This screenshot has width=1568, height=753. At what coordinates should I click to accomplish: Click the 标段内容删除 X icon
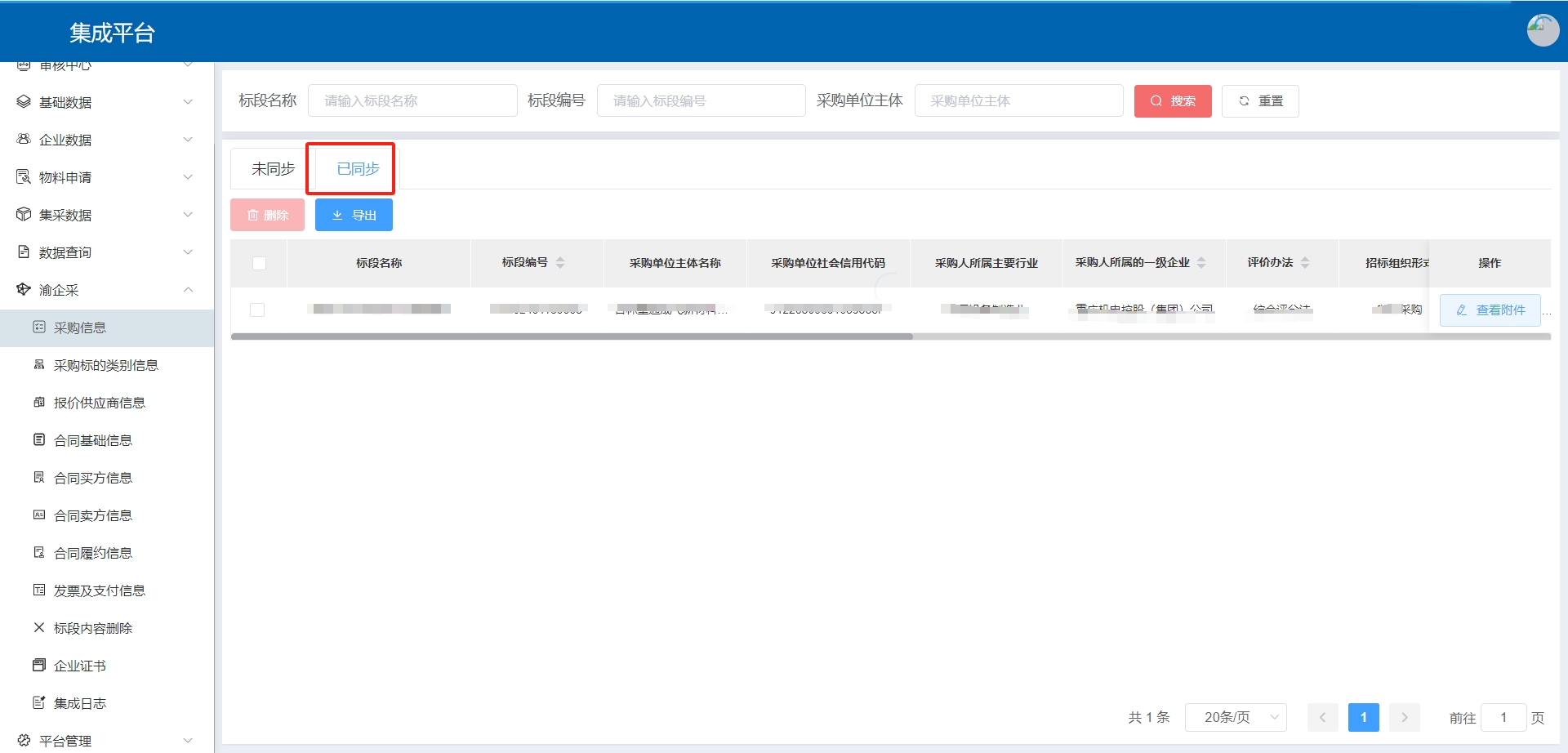coord(38,628)
